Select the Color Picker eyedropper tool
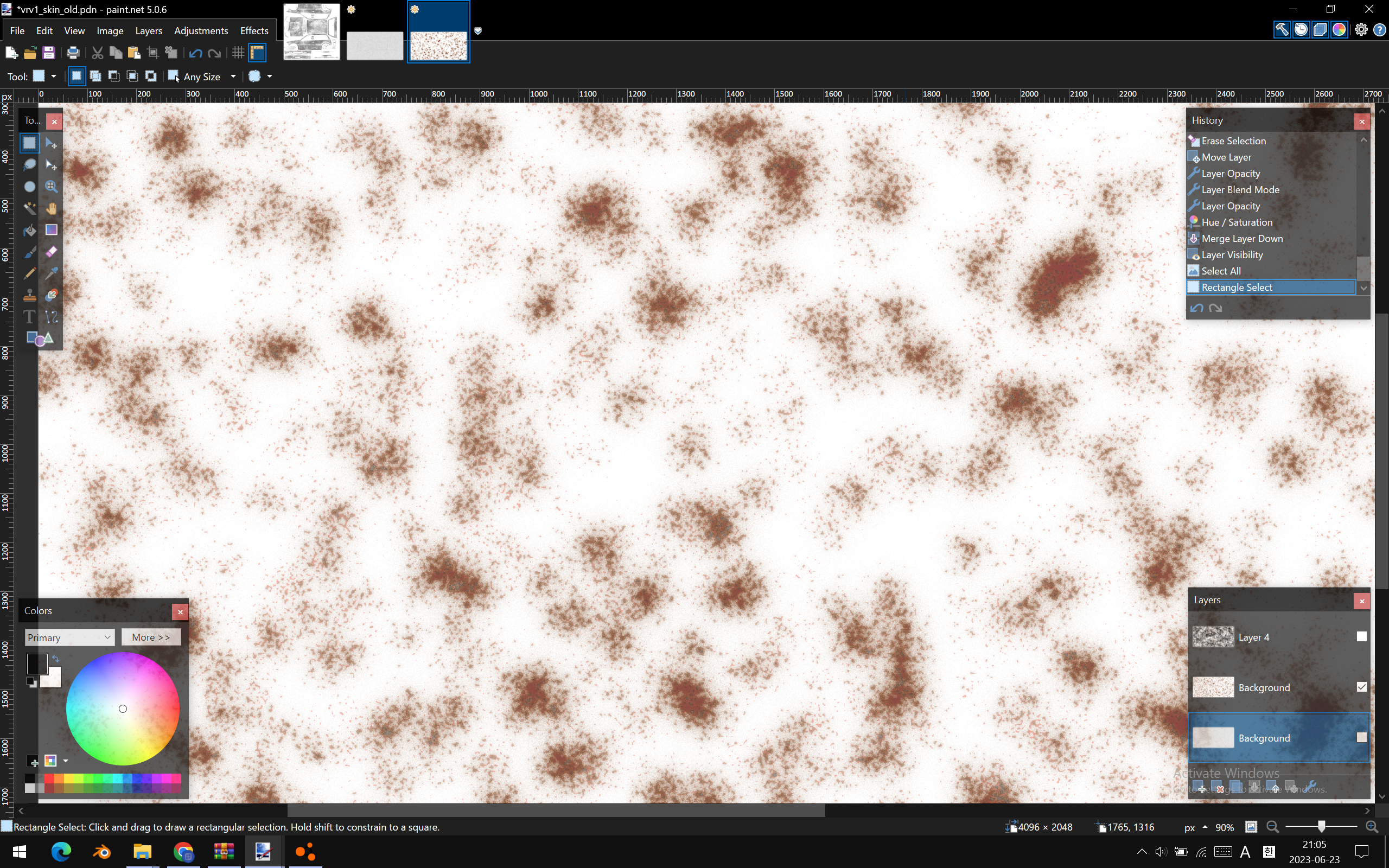 coord(52,273)
